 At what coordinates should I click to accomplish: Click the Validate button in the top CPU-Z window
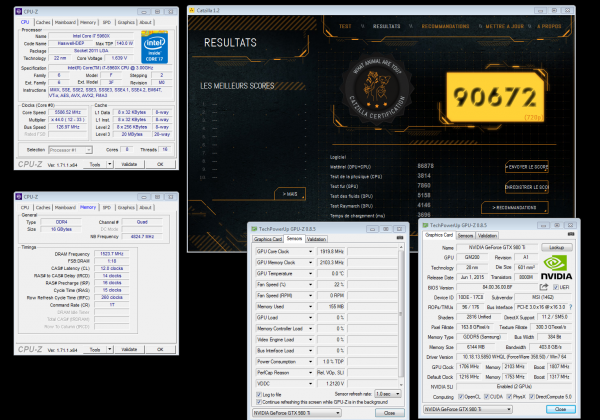pos(129,164)
